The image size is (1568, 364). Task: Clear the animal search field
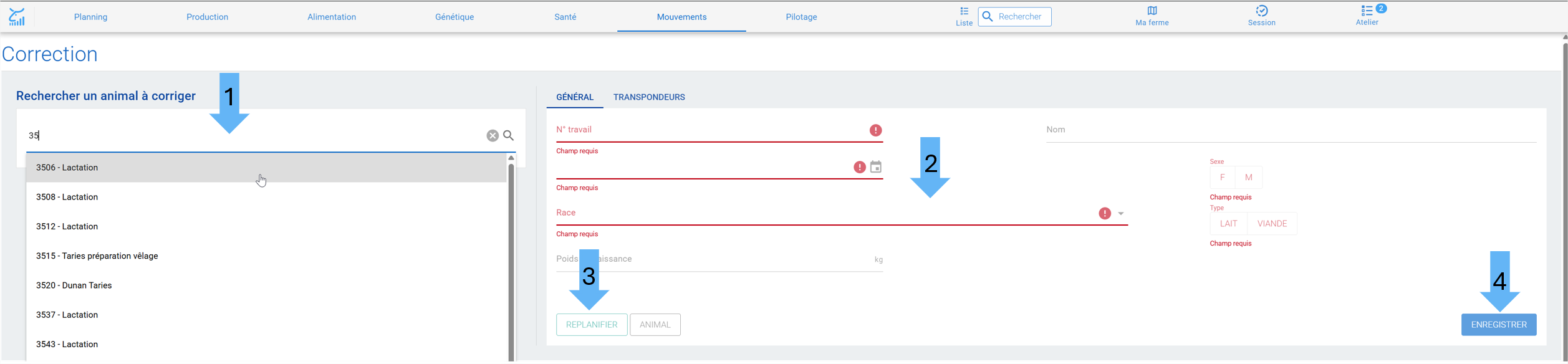[x=493, y=136]
